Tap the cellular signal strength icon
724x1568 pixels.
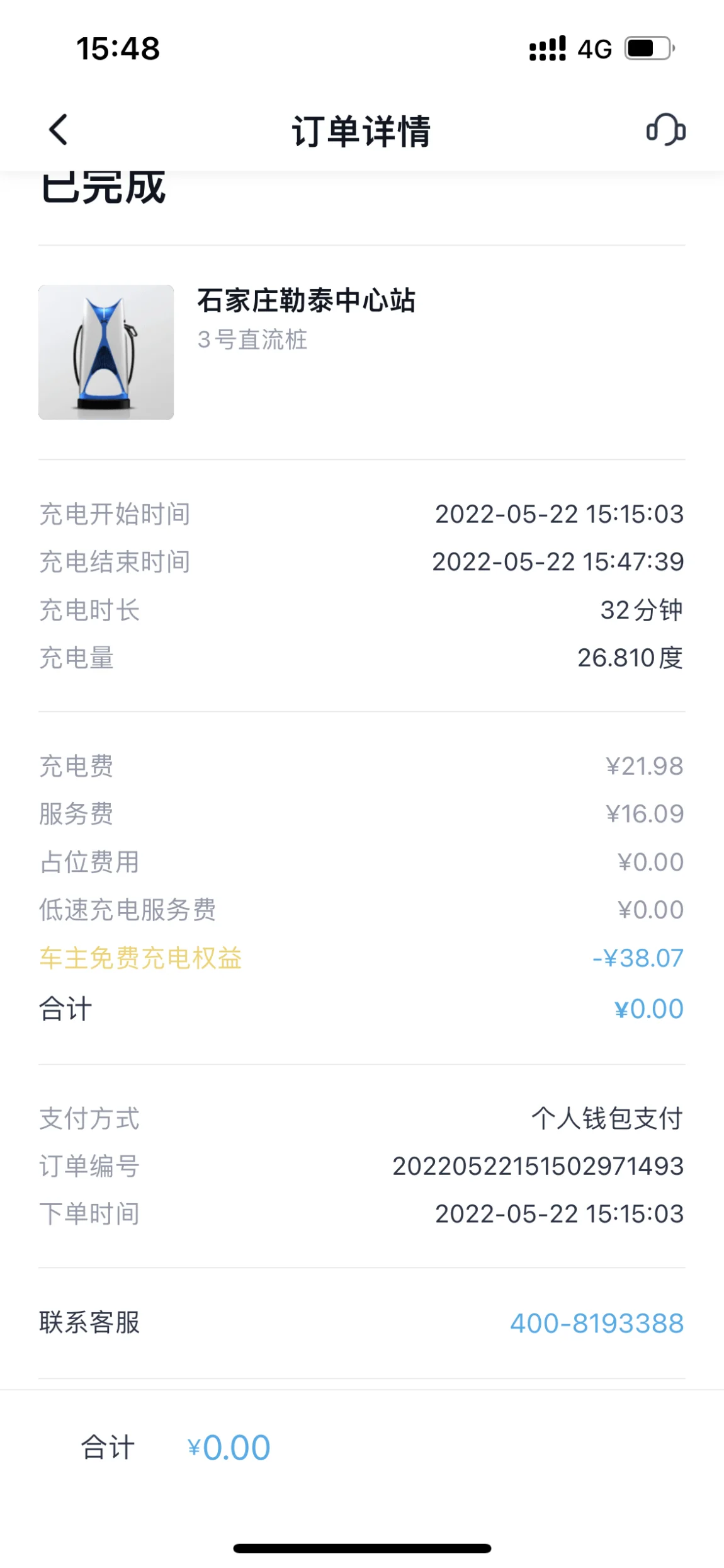point(547,49)
